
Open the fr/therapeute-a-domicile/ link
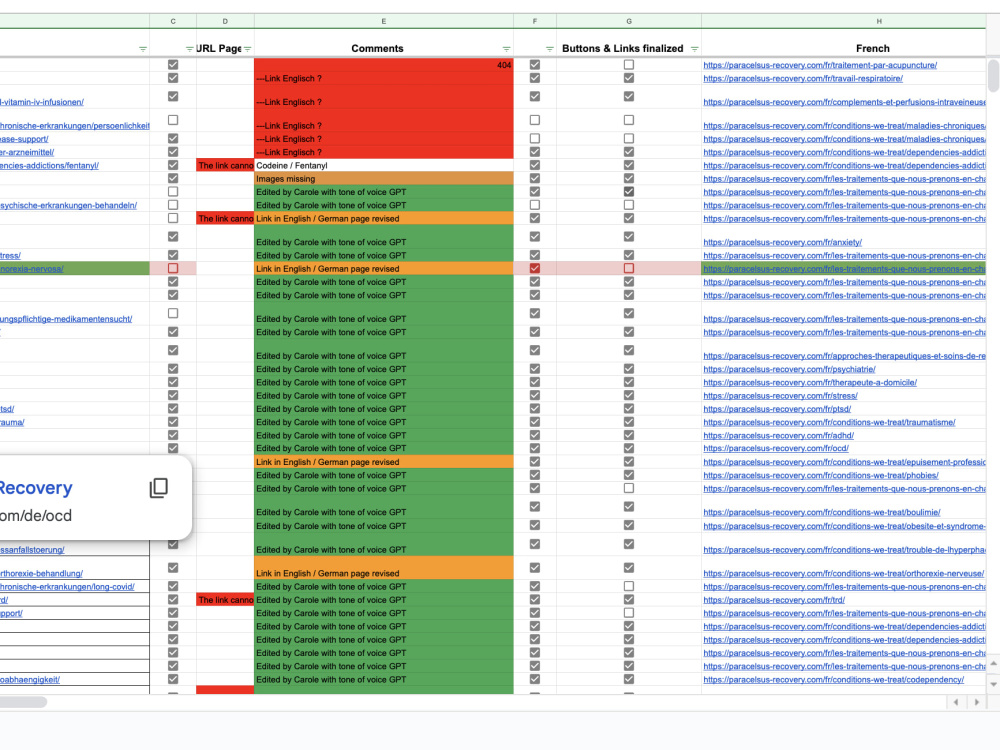810,383
